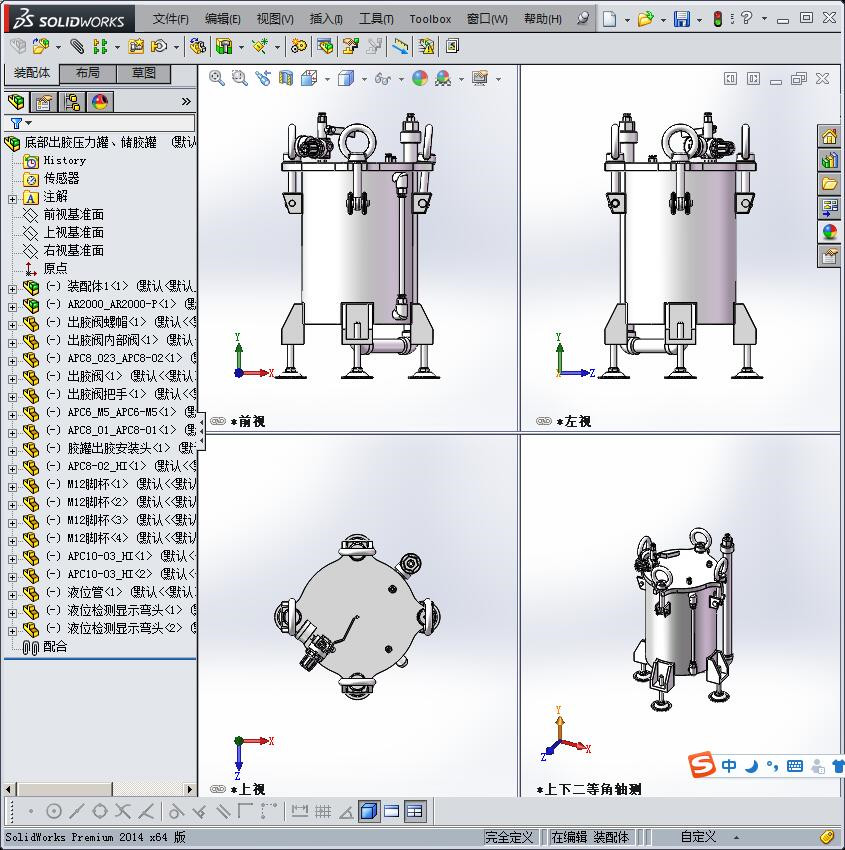Open the Custom Properties task pane tab
Screen dimensions: 845x850
[829, 256]
